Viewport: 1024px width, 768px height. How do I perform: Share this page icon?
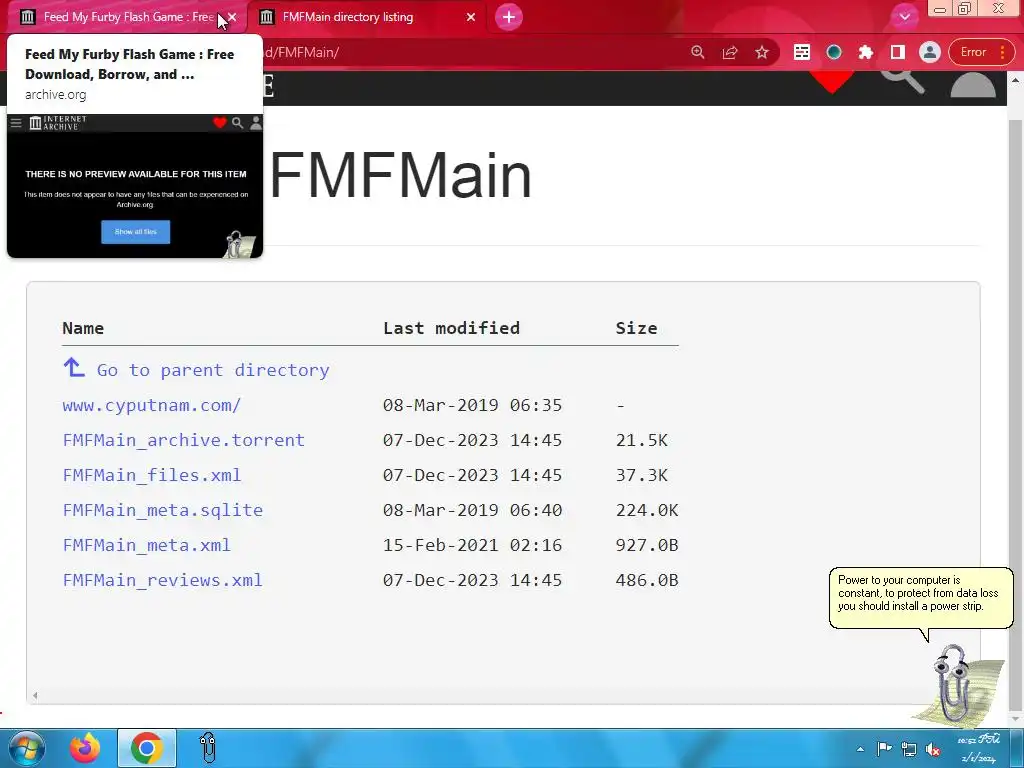(729, 52)
